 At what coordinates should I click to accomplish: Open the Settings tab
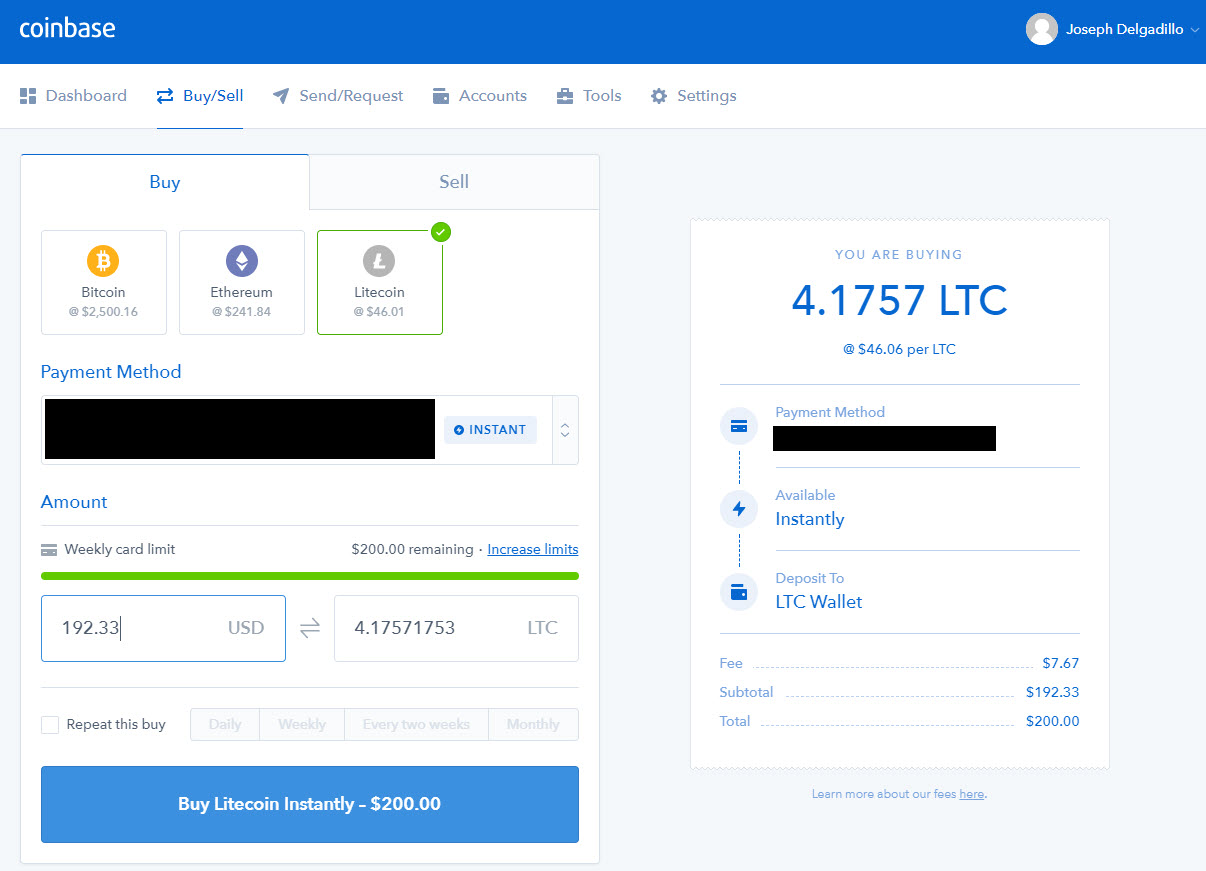point(693,96)
